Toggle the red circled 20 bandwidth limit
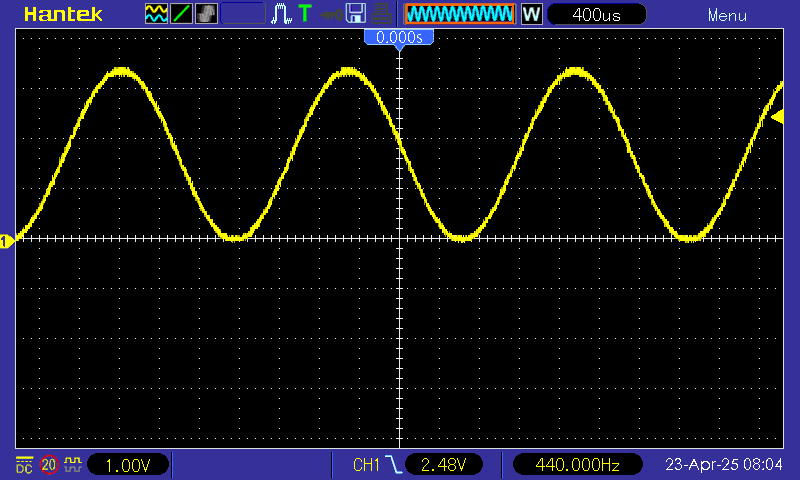 pyautogui.click(x=48, y=465)
